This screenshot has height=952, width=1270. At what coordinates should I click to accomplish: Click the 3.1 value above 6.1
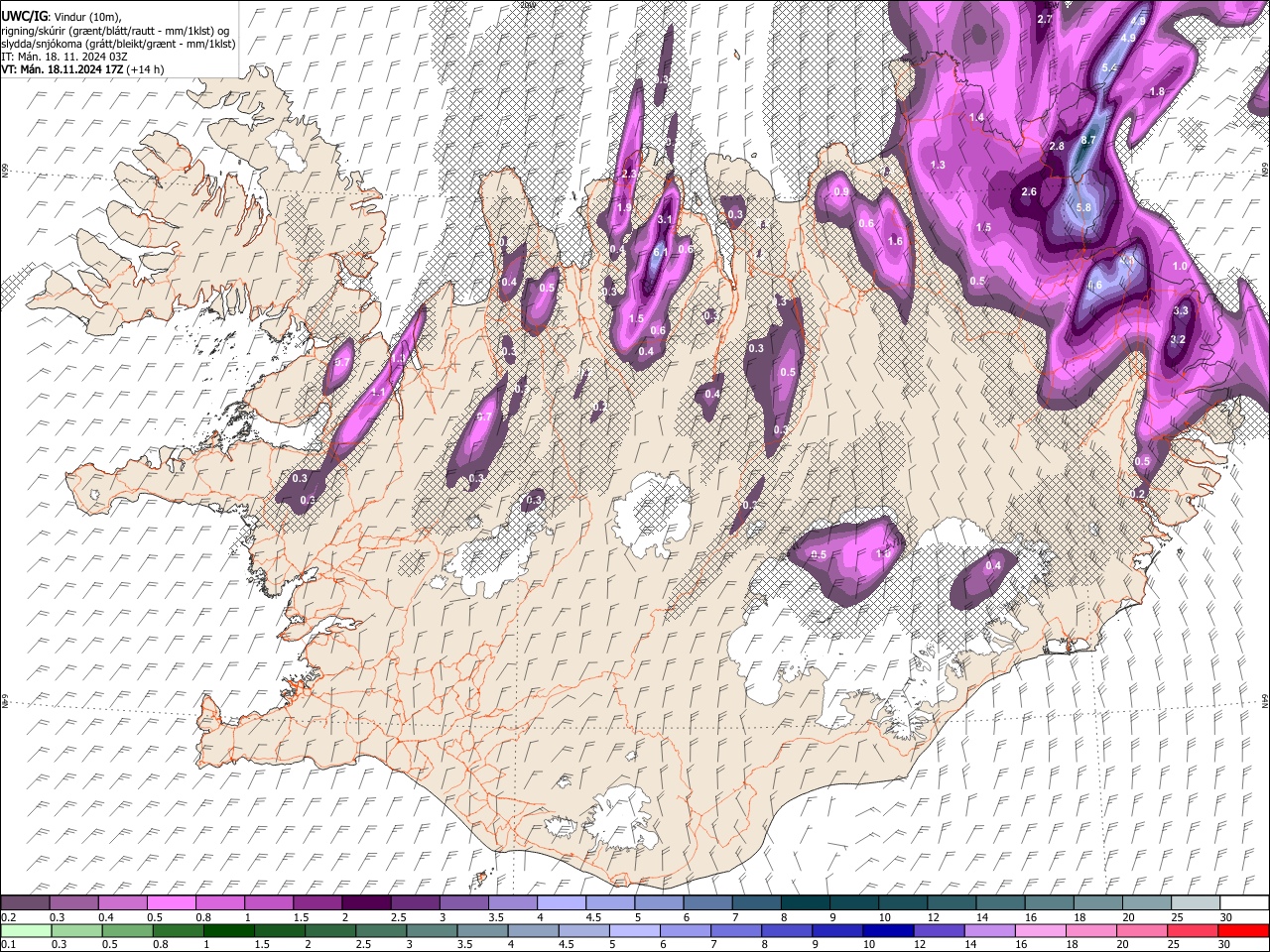click(665, 220)
